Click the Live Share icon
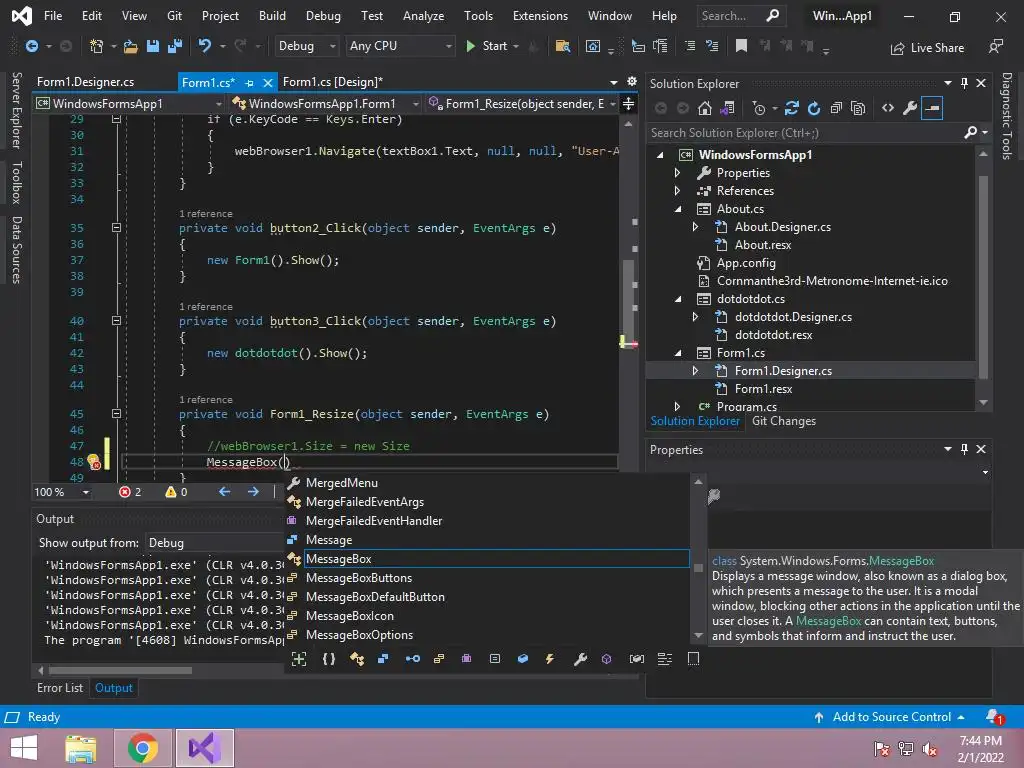Viewport: 1024px width, 768px height. pyautogui.click(x=896, y=47)
